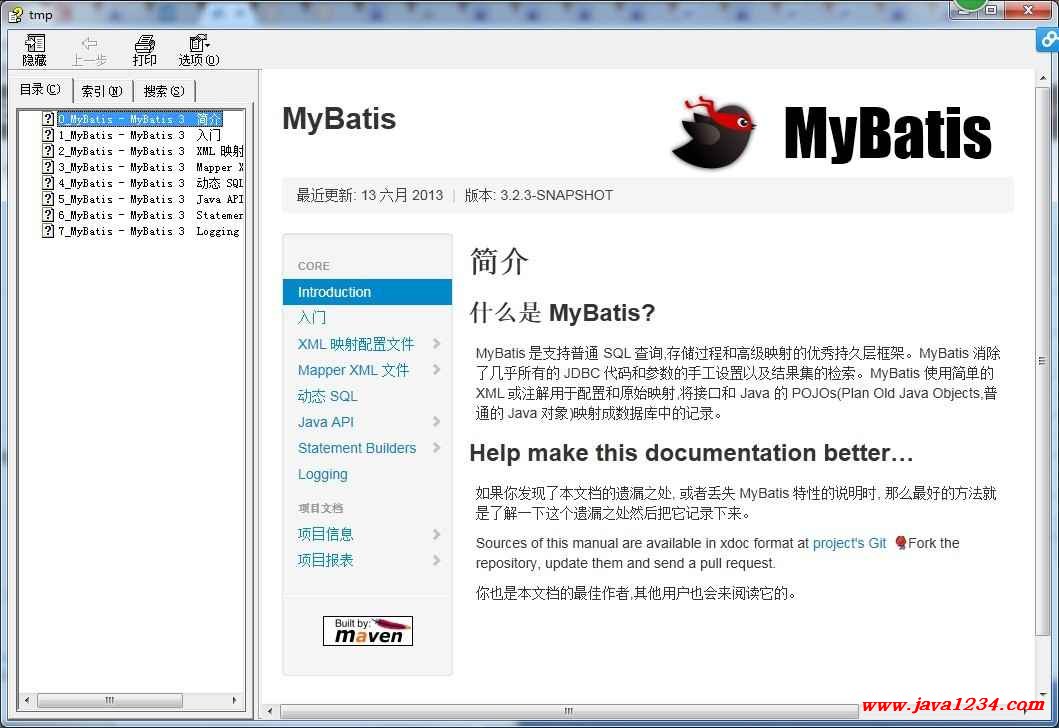Open the 动态 SQL sidebar link
Viewport: 1059px width, 728px height.
coord(328,396)
